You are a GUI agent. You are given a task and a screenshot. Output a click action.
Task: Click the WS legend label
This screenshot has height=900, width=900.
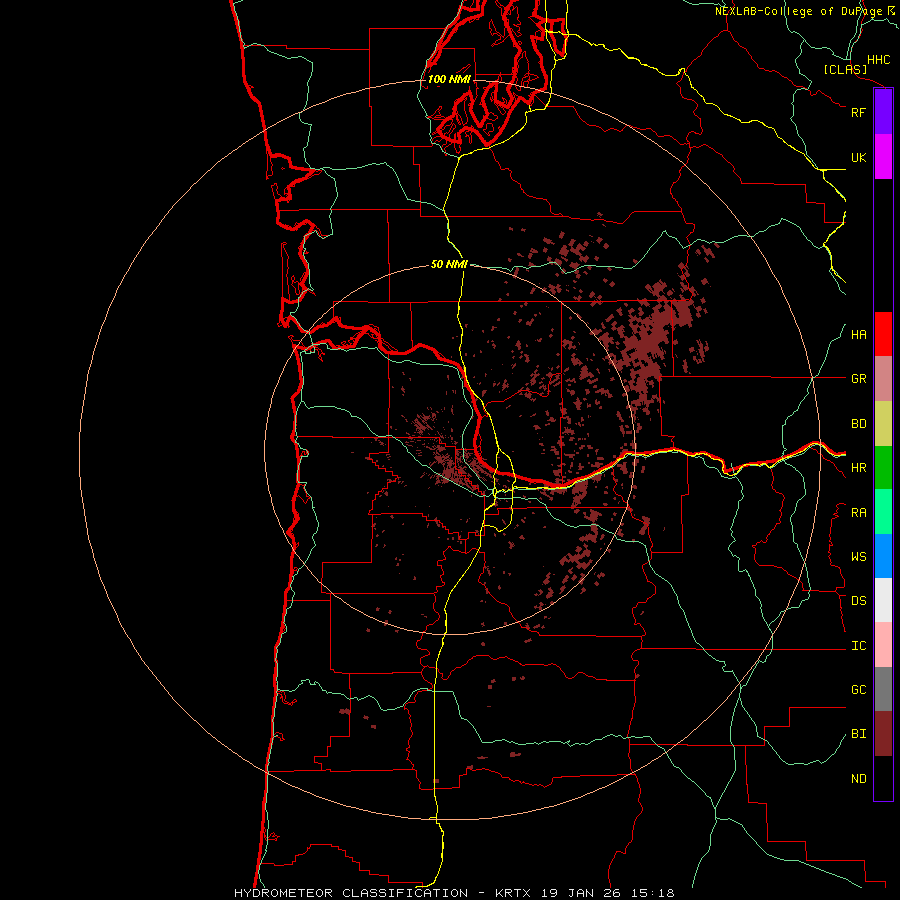tap(858, 557)
